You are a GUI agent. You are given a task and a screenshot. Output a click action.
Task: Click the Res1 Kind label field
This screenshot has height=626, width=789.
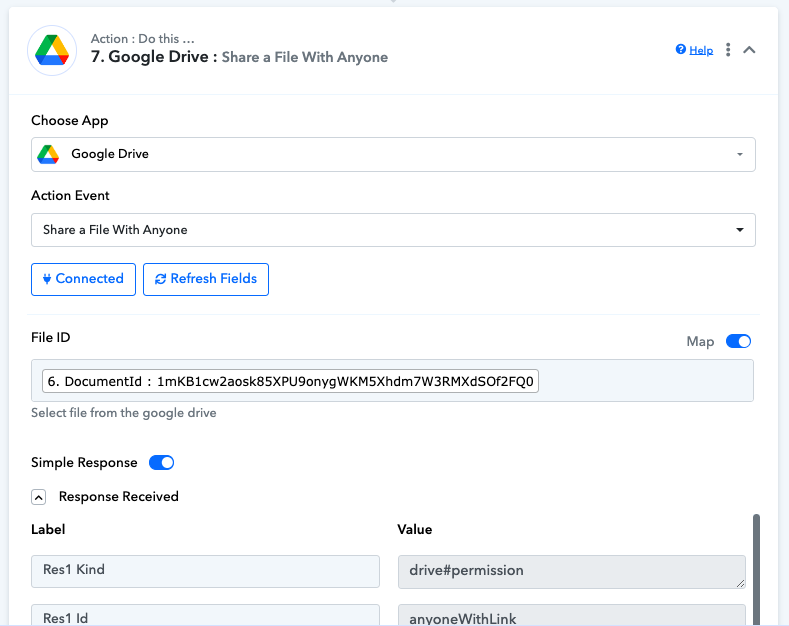tap(205, 571)
